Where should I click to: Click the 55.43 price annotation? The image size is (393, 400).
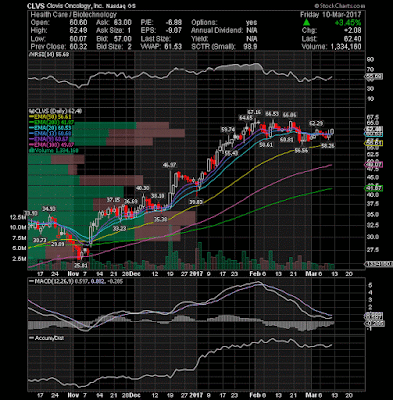(x=231, y=153)
